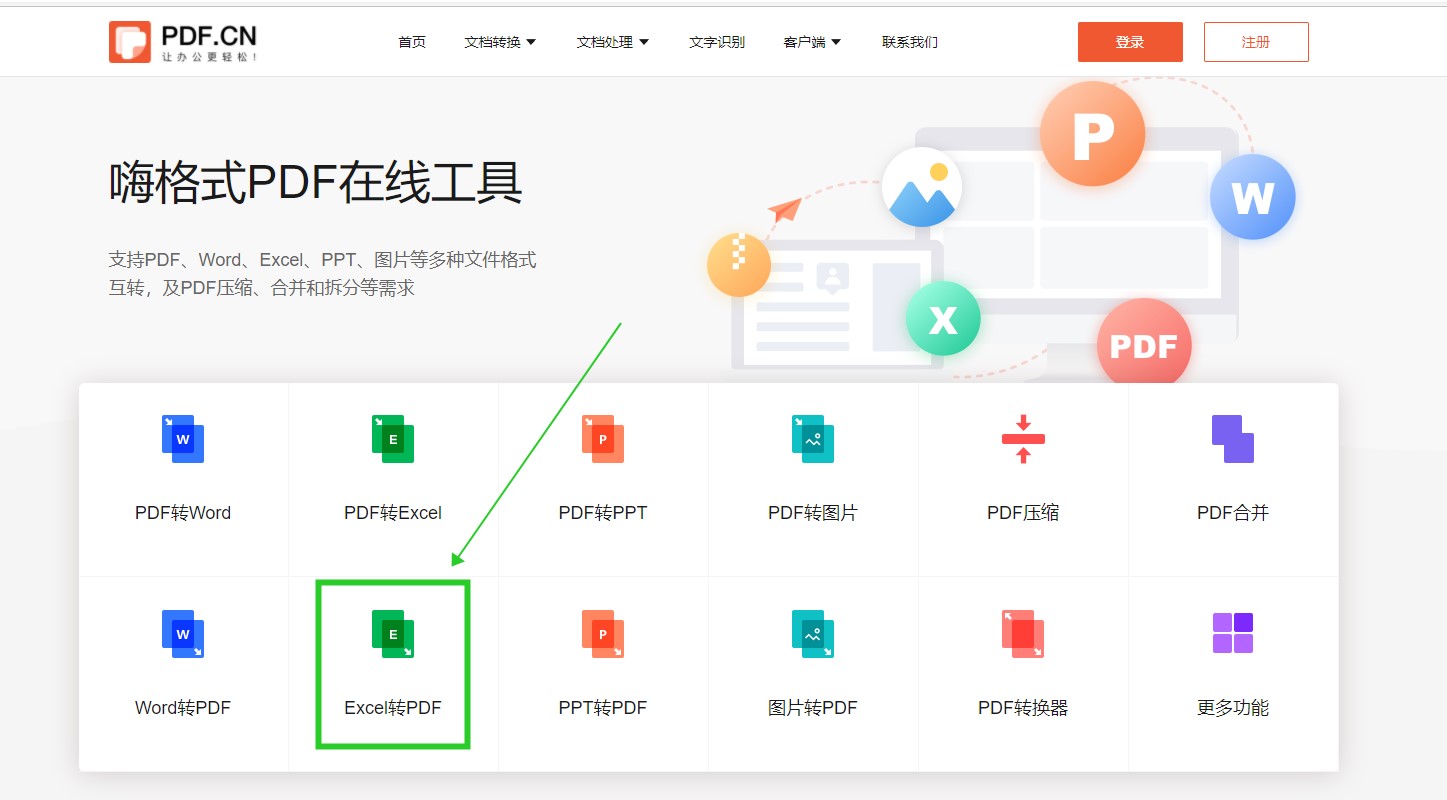Image resolution: width=1447 pixels, height=800 pixels.
Task: Open the PDF合并 merge icon
Action: pyautogui.click(x=1232, y=439)
